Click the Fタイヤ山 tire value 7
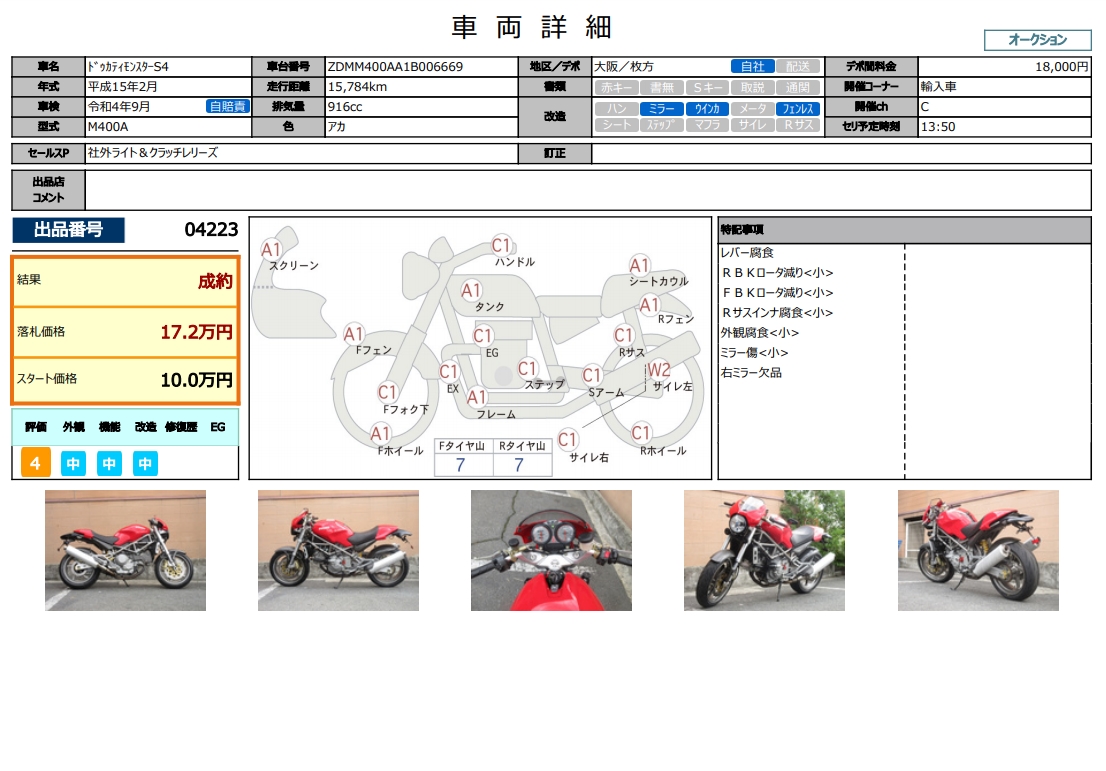1106x771 pixels. (x=461, y=465)
